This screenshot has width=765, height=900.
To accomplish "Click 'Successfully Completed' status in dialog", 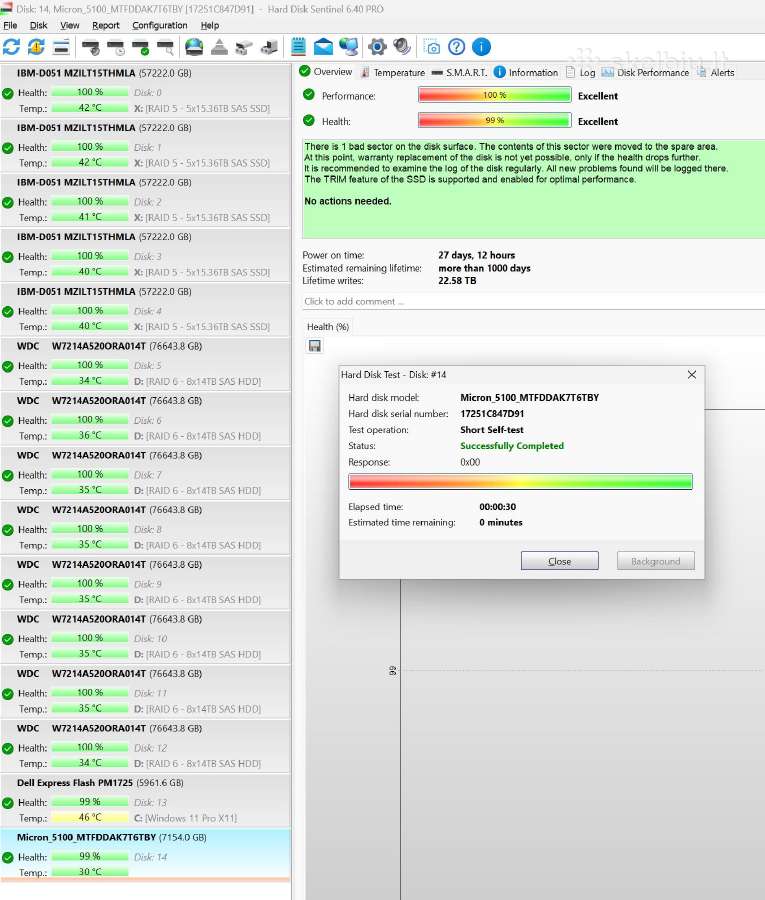I will [512, 445].
